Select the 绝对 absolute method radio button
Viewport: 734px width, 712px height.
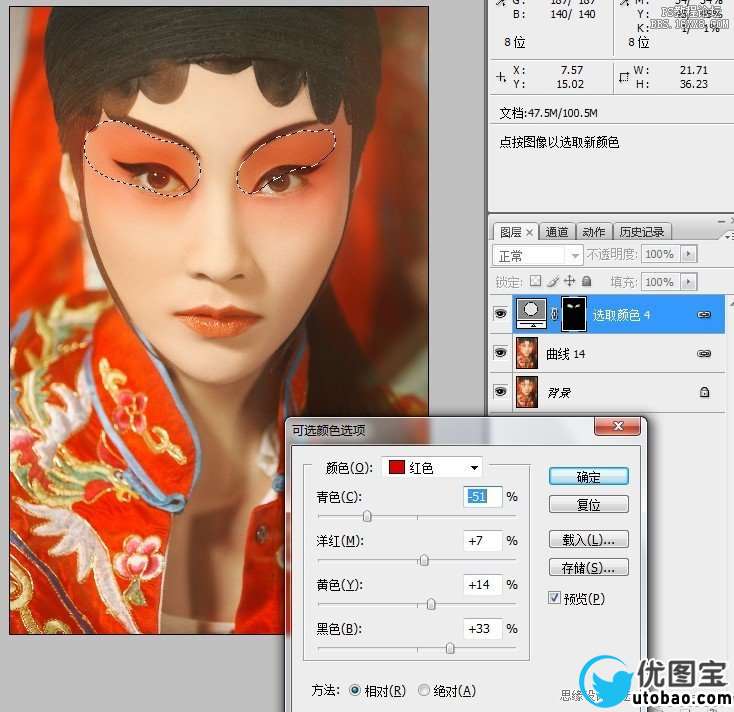click(424, 691)
